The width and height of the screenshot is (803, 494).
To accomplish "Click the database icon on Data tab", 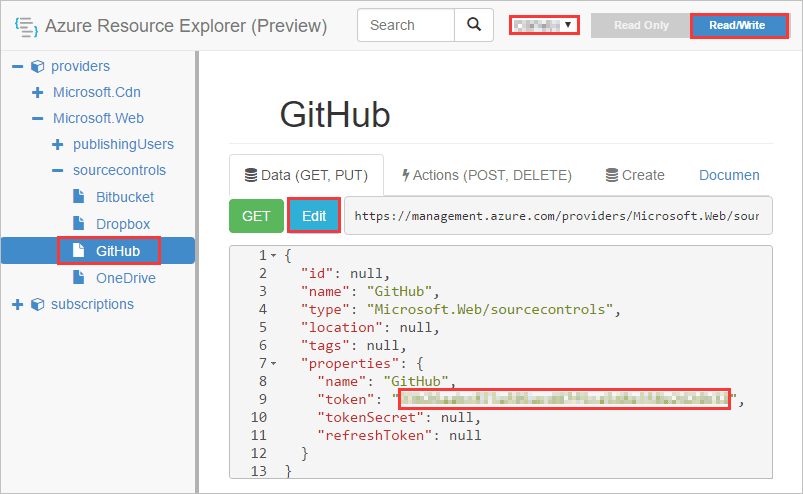I will (251, 175).
